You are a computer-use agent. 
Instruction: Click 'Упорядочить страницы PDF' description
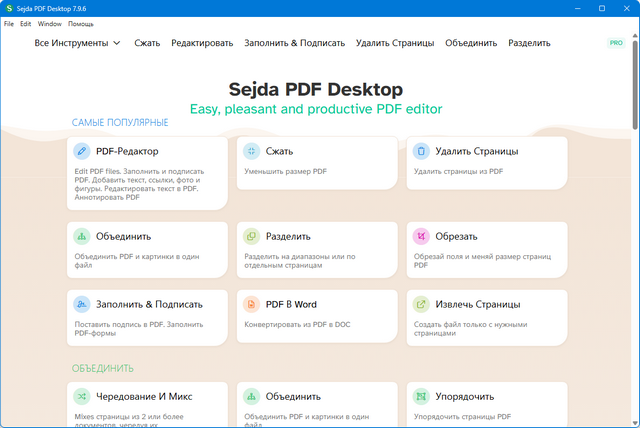(462, 417)
